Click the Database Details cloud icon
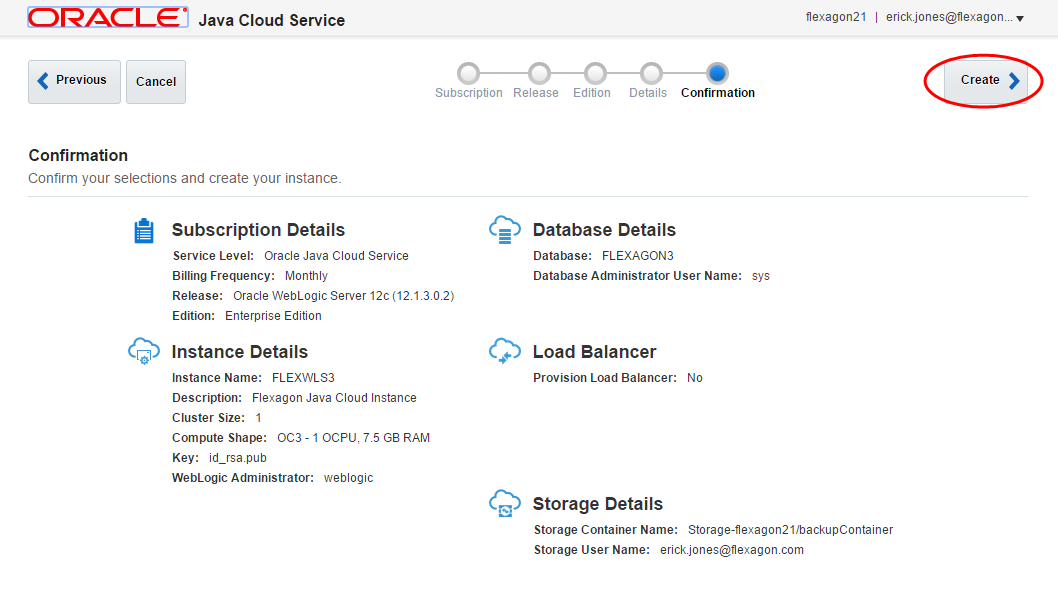1058x598 pixels. [x=505, y=229]
